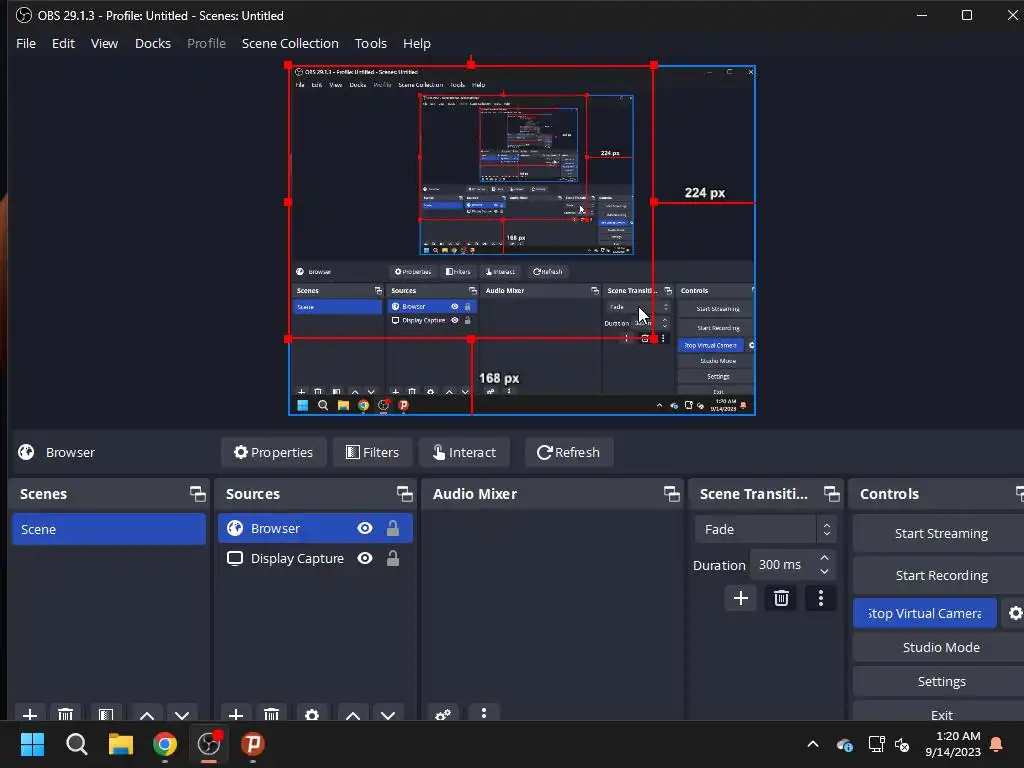Image resolution: width=1024 pixels, height=768 pixels.
Task: Refresh the Browser source
Action: [569, 452]
